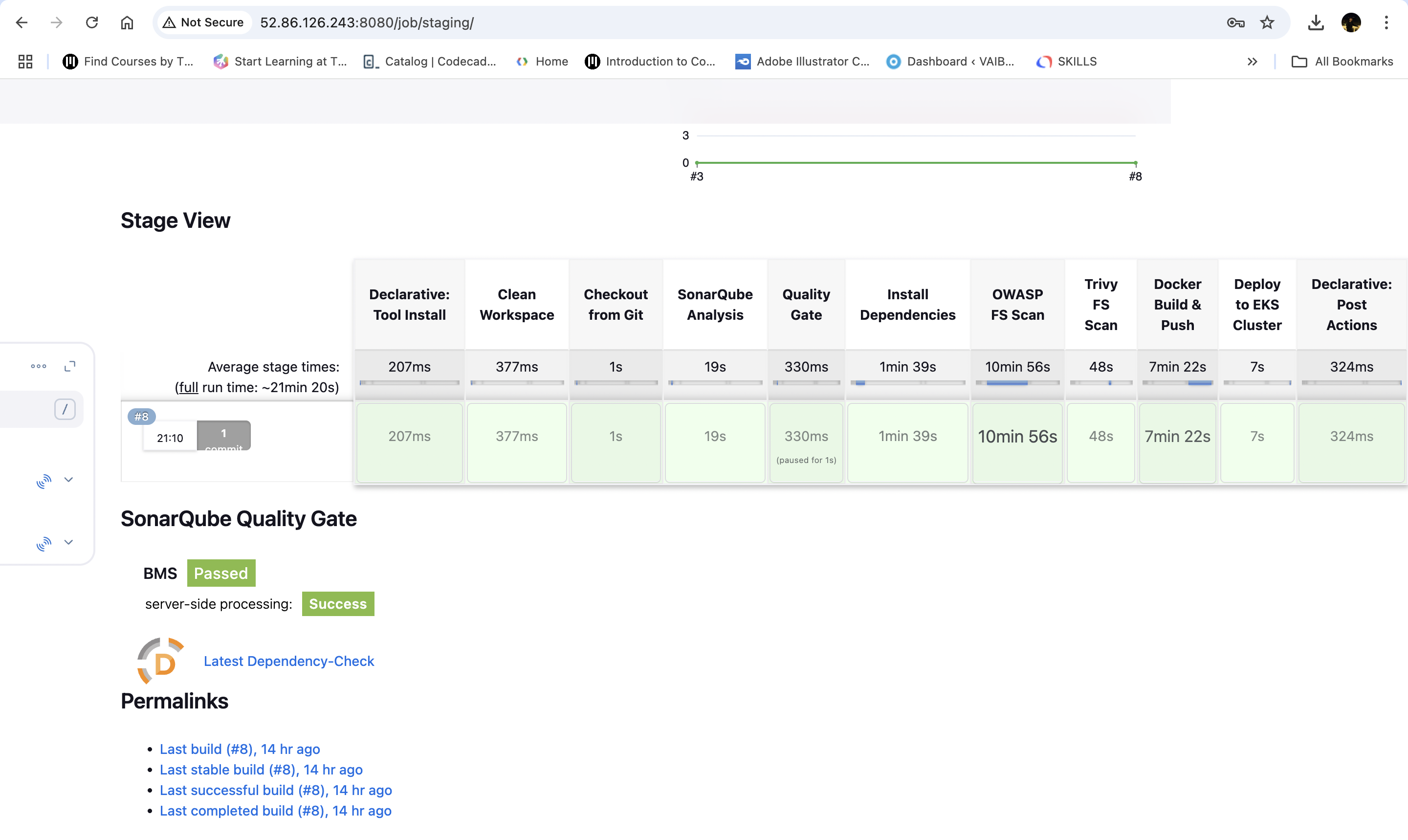Open Quality Gate 330ms paused cell
1408x840 pixels.
point(806,442)
